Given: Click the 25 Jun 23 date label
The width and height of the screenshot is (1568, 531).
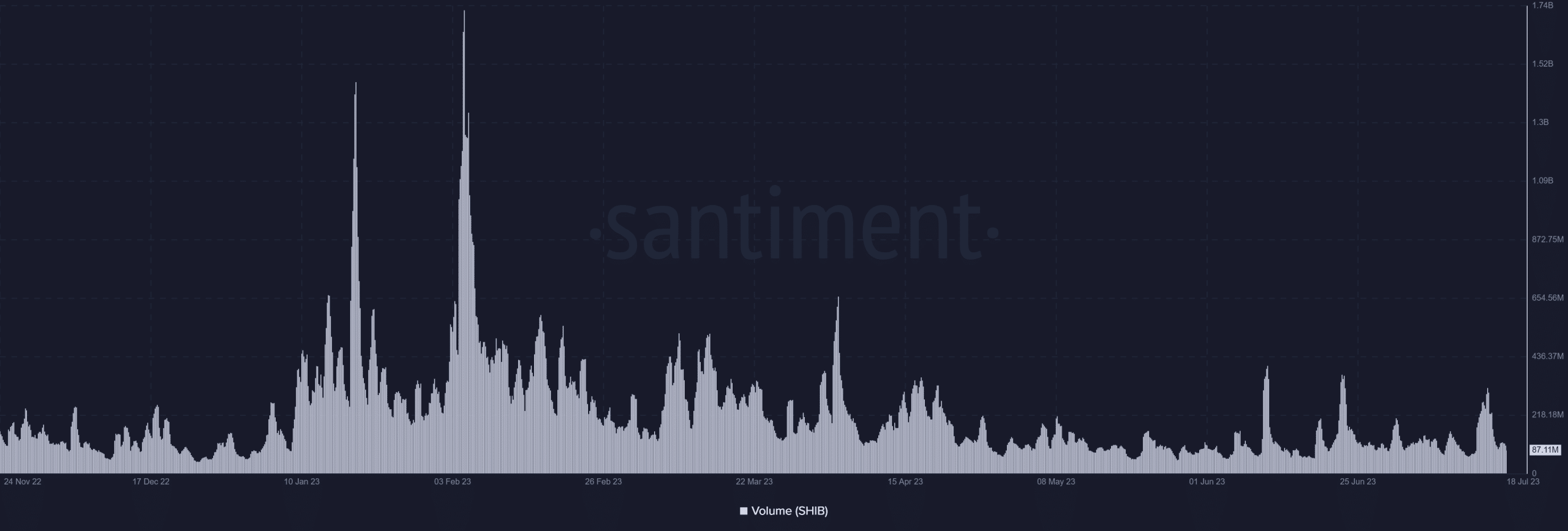Looking at the screenshot, I should click(1358, 481).
